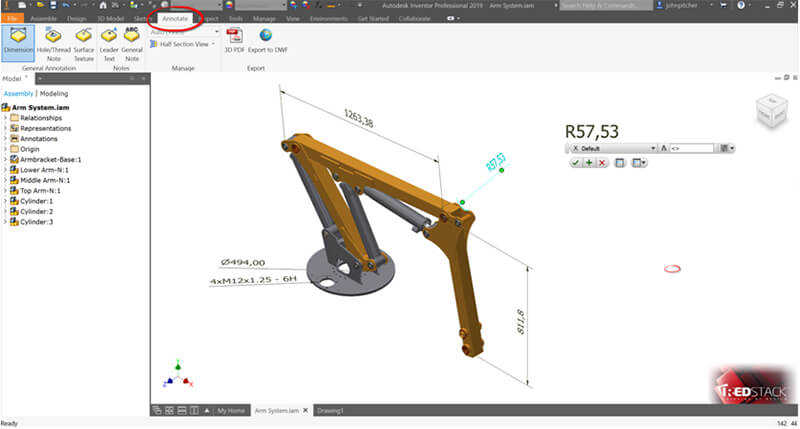Switch to the View ribbon tab

coord(292,18)
